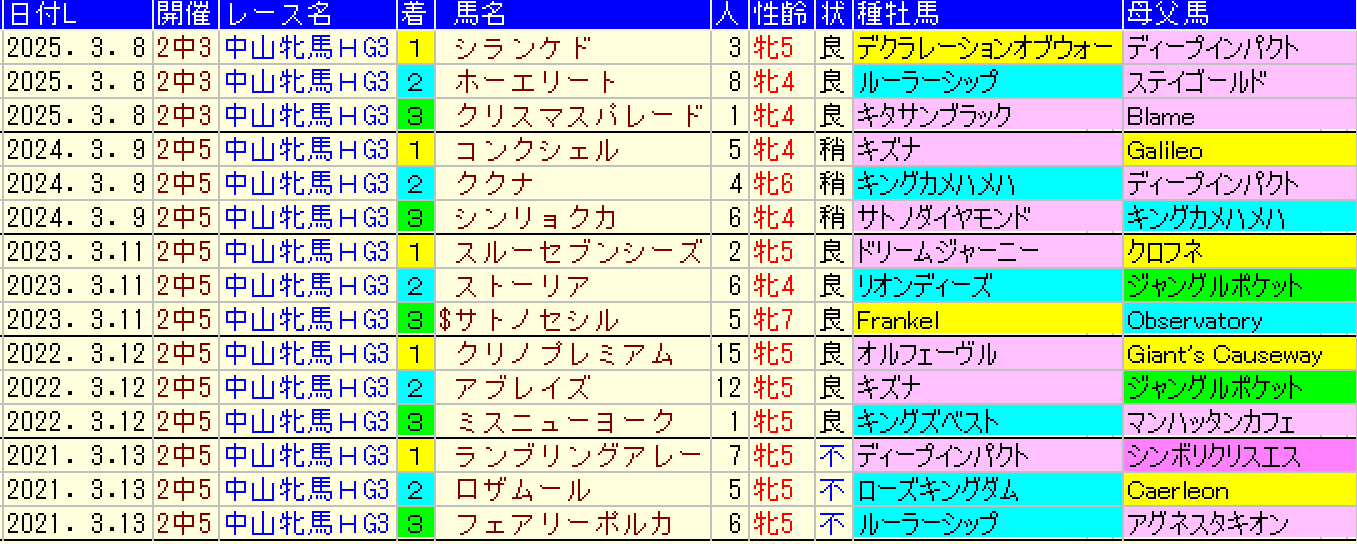Image resolution: width=1357 pixels, height=544 pixels.
Task: Select the フェアリーポルカ horse name
Action: pos(564,524)
